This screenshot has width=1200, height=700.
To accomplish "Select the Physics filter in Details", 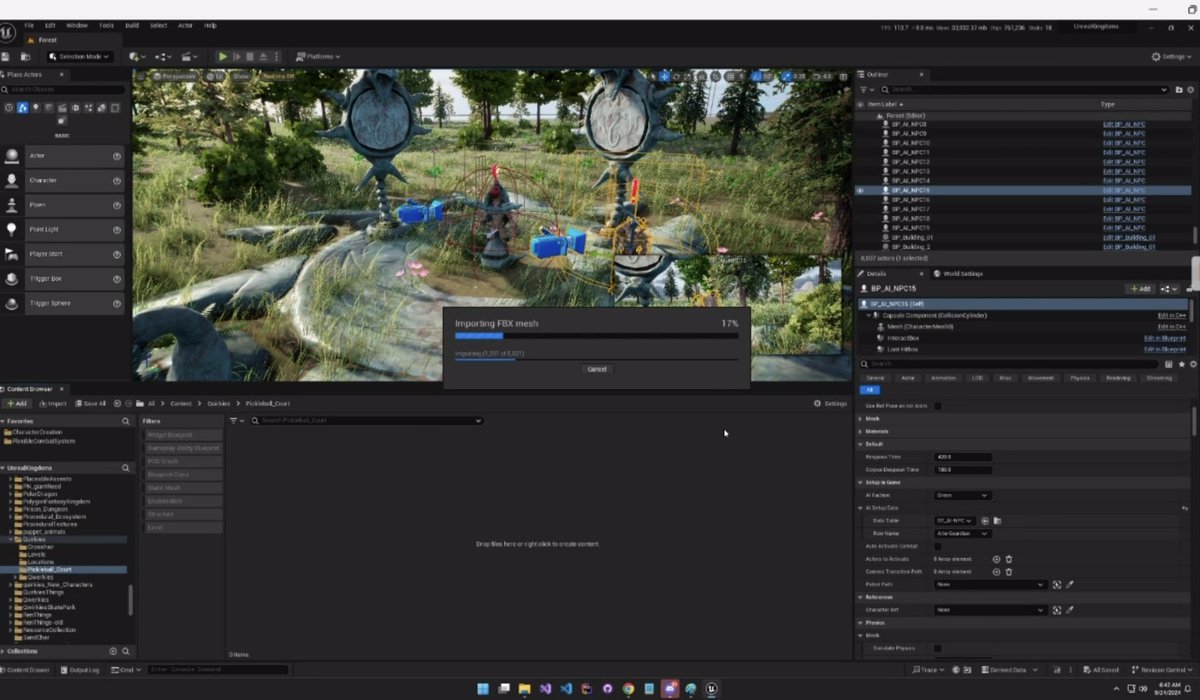I will tap(1080, 378).
